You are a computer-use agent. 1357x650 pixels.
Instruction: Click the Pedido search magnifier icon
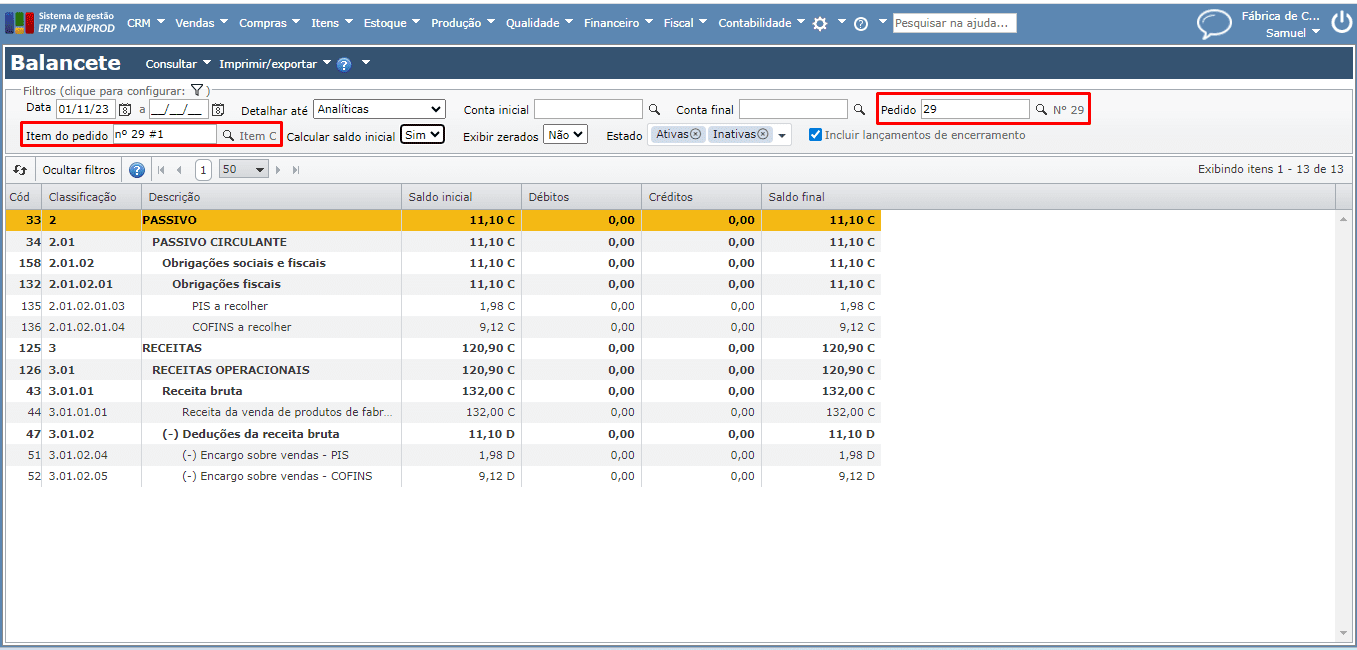[x=1041, y=109]
